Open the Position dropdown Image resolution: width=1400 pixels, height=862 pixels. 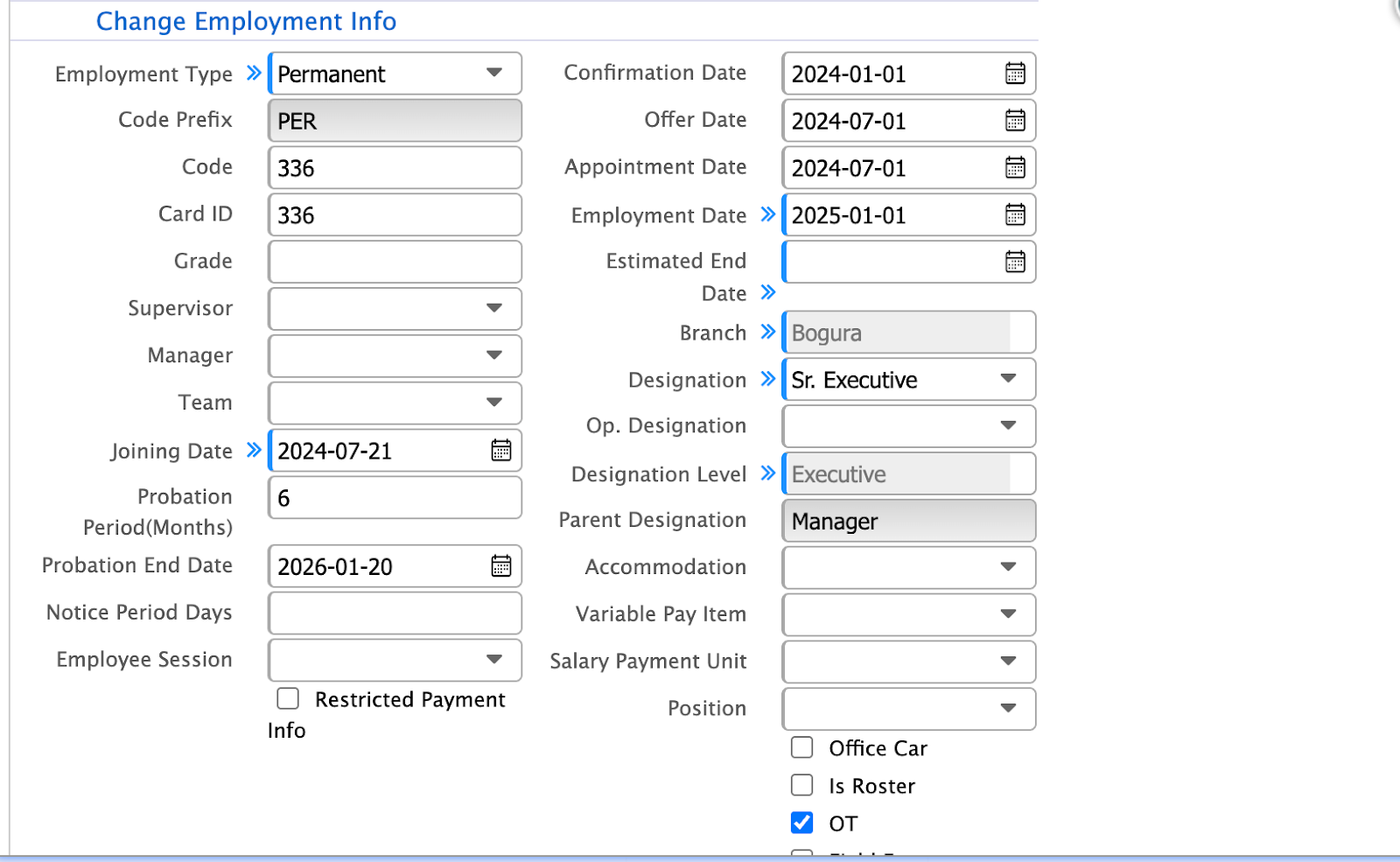1008,709
